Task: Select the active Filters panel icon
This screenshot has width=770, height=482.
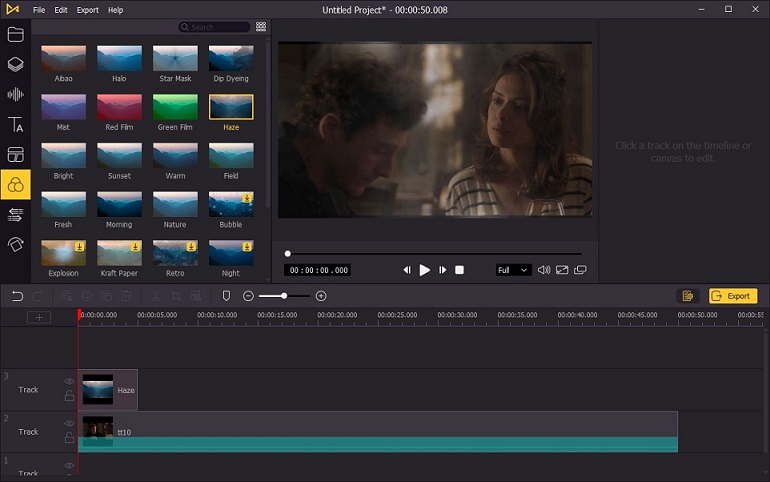Action: [15, 185]
